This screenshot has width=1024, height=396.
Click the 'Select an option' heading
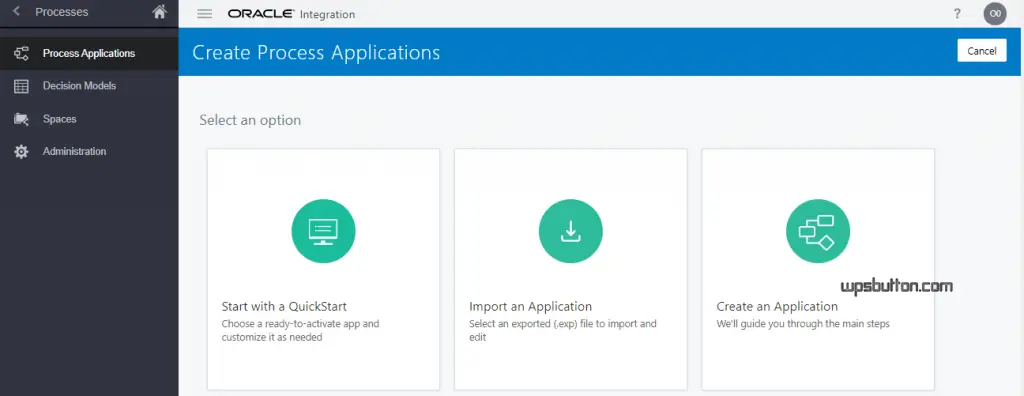click(x=250, y=120)
